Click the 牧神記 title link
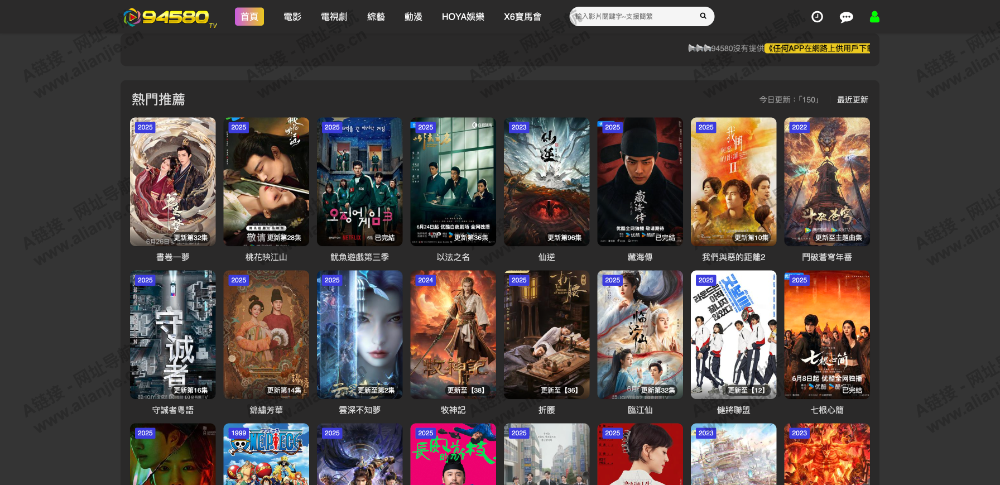 (x=453, y=410)
